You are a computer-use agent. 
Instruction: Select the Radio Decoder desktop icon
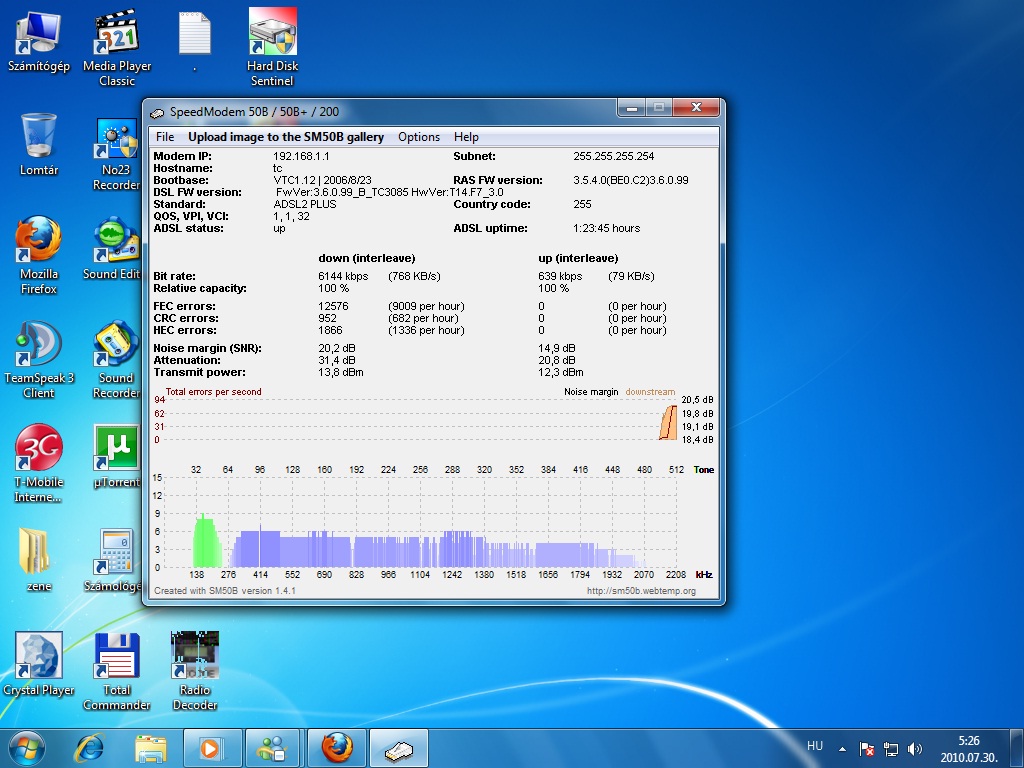pyautogui.click(x=195, y=671)
